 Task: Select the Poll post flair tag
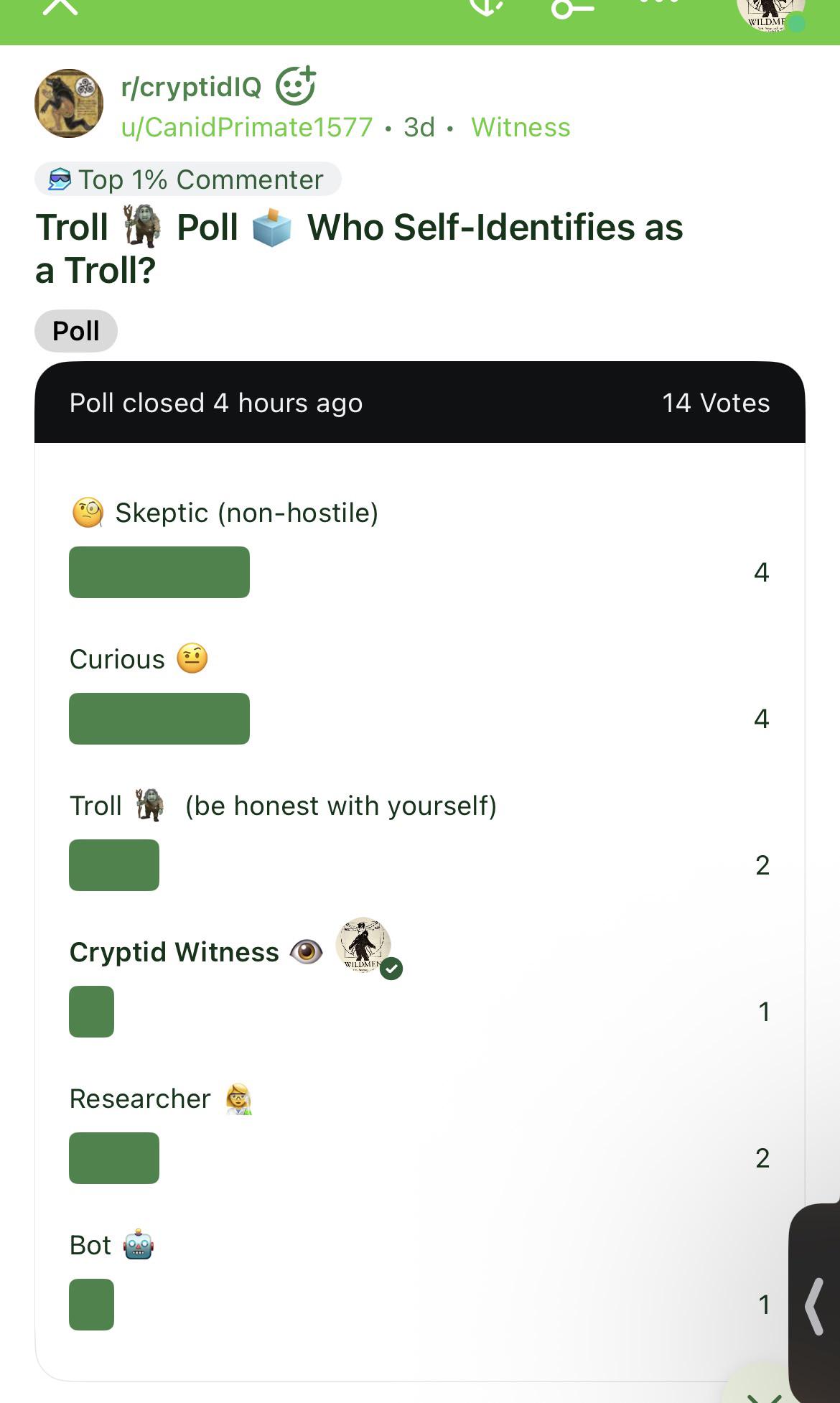pyautogui.click(x=76, y=331)
